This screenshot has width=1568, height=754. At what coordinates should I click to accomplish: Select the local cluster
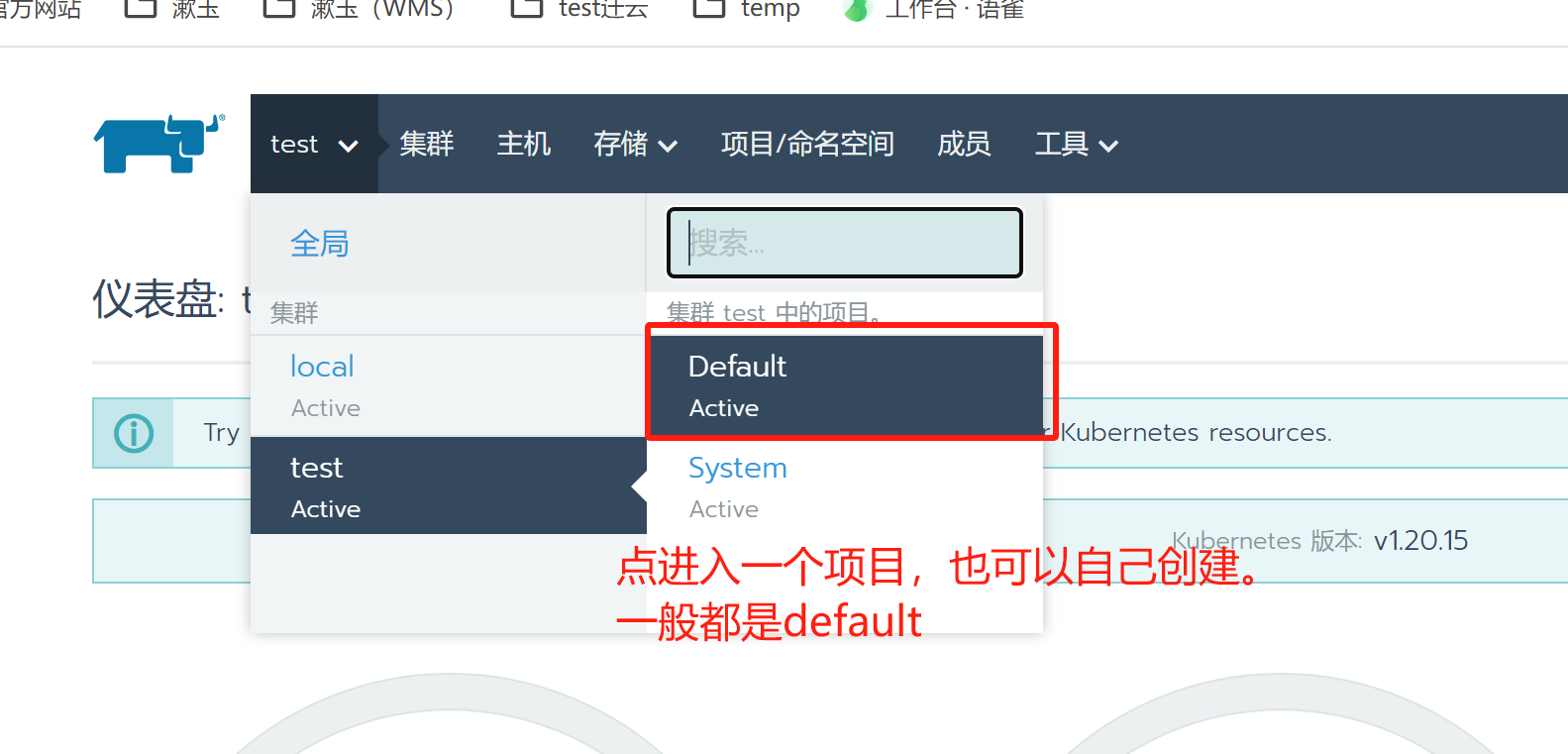coord(448,385)
